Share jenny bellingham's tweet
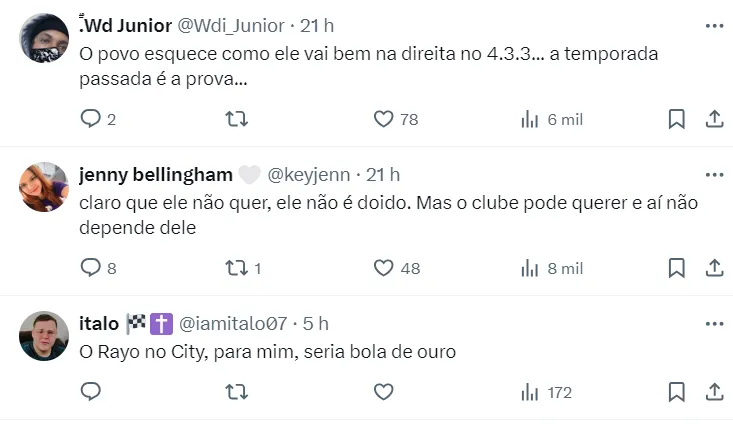This screenshot has width=733, height=433. pyautogui.click(x=714, y=268)
